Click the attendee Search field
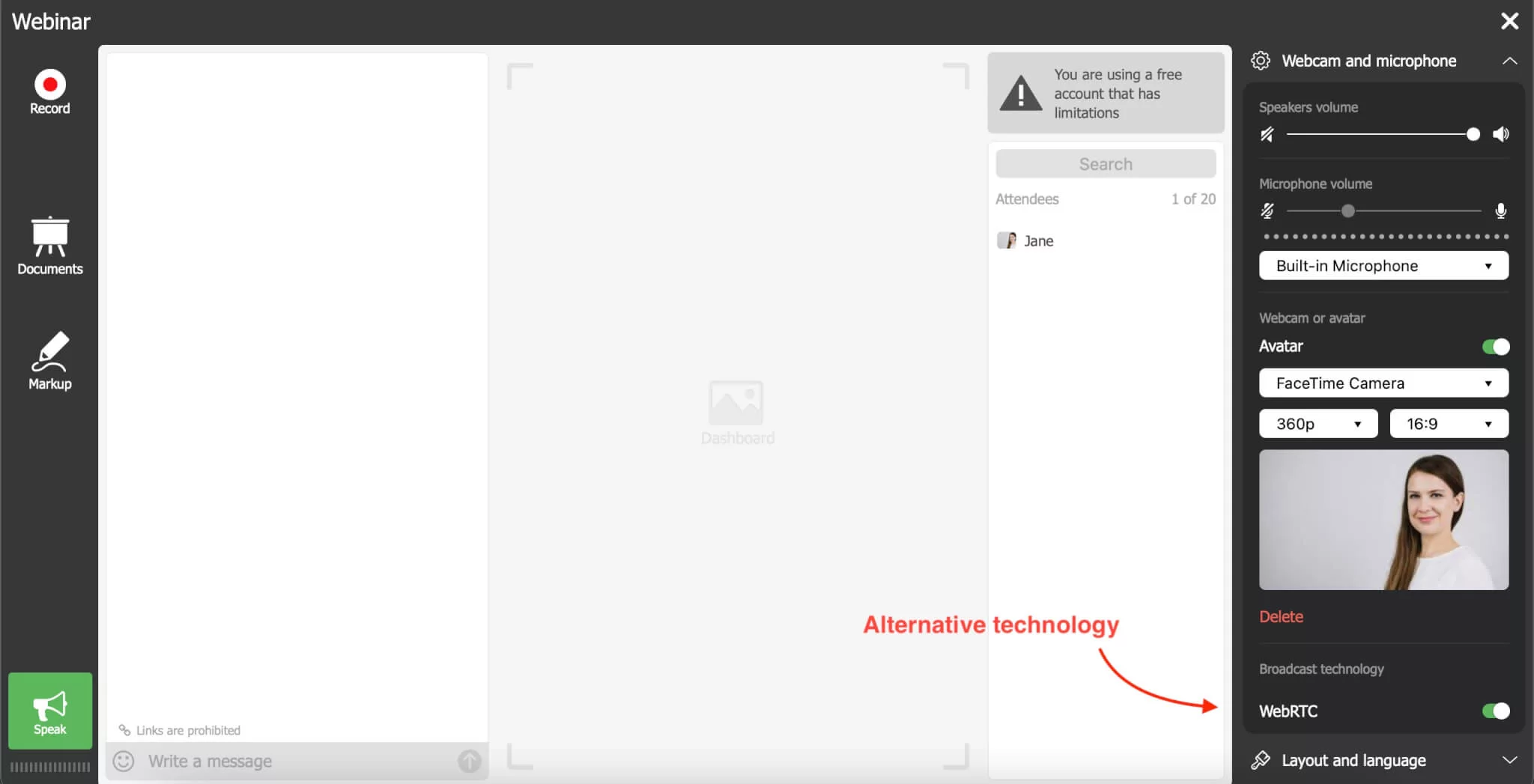Image resolution: width=1534 pixels, height=784 pixels. (x=1105, y=164)
